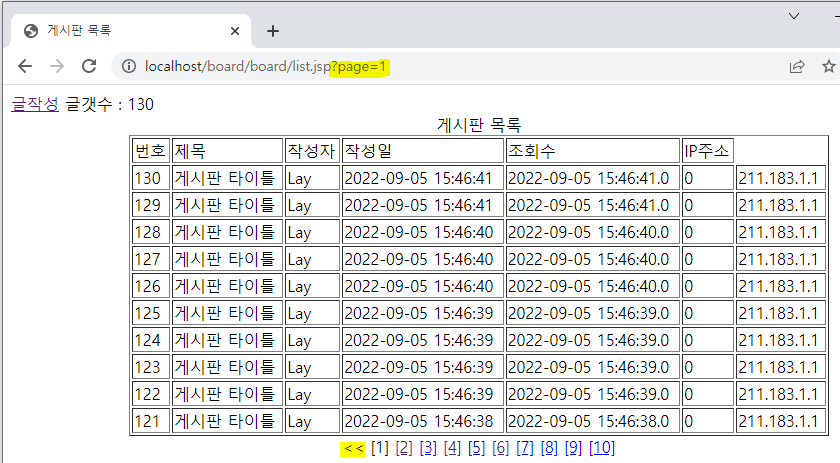
Task: Click post number 128 cell
Action: 151,232
